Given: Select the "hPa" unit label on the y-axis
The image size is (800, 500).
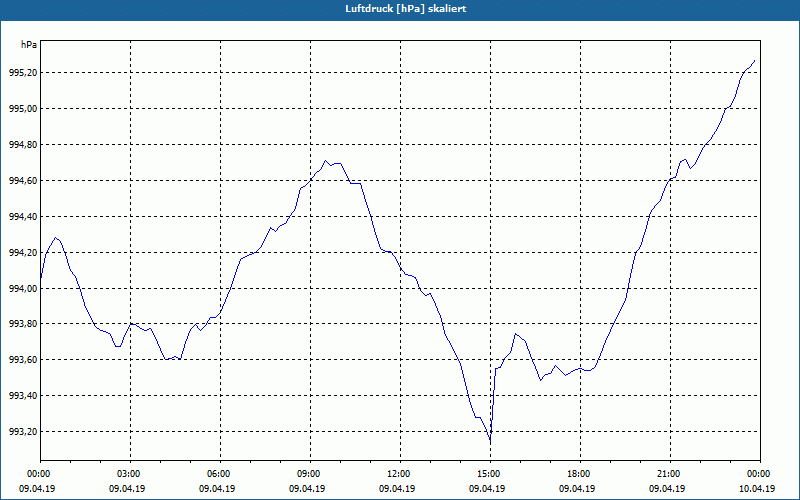Looking at the screenshot, I should (x=29, y=45).
